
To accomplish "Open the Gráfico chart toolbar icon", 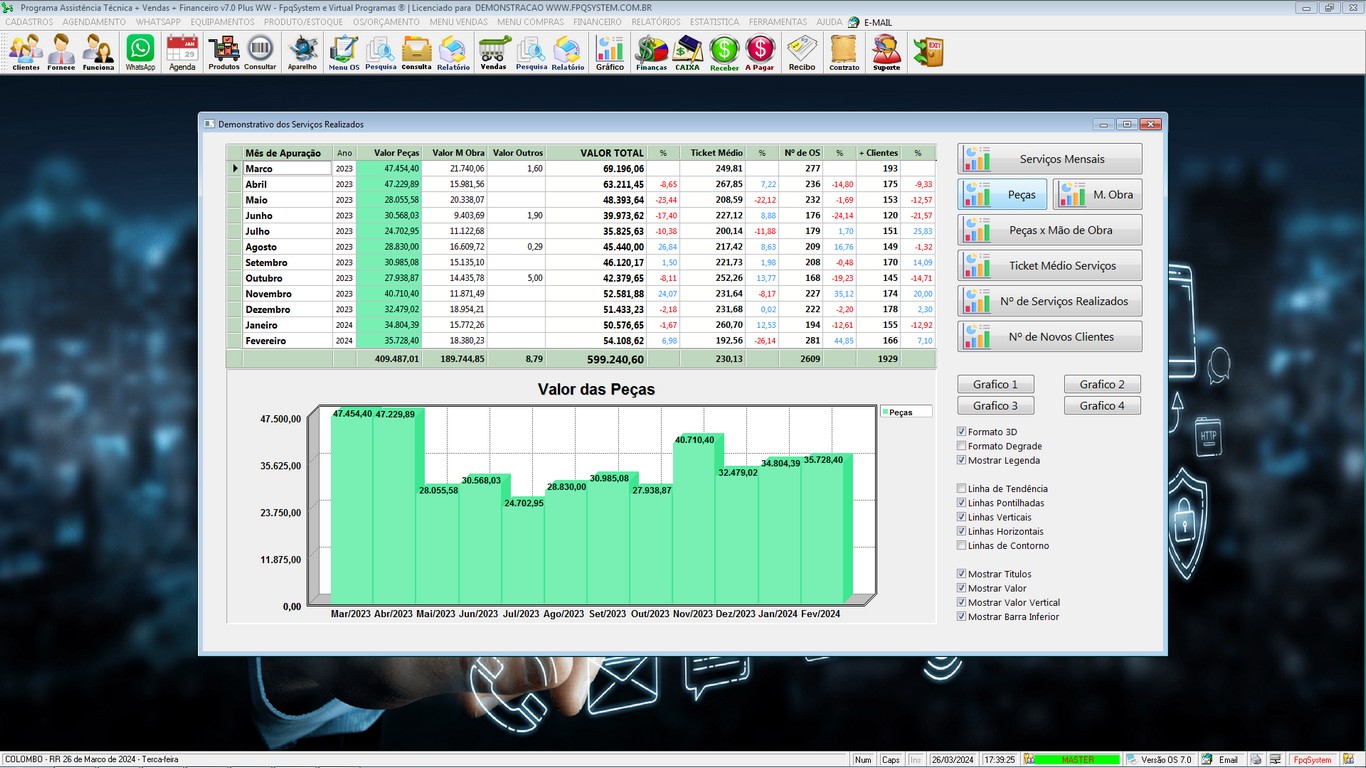I will pos(610,52).
